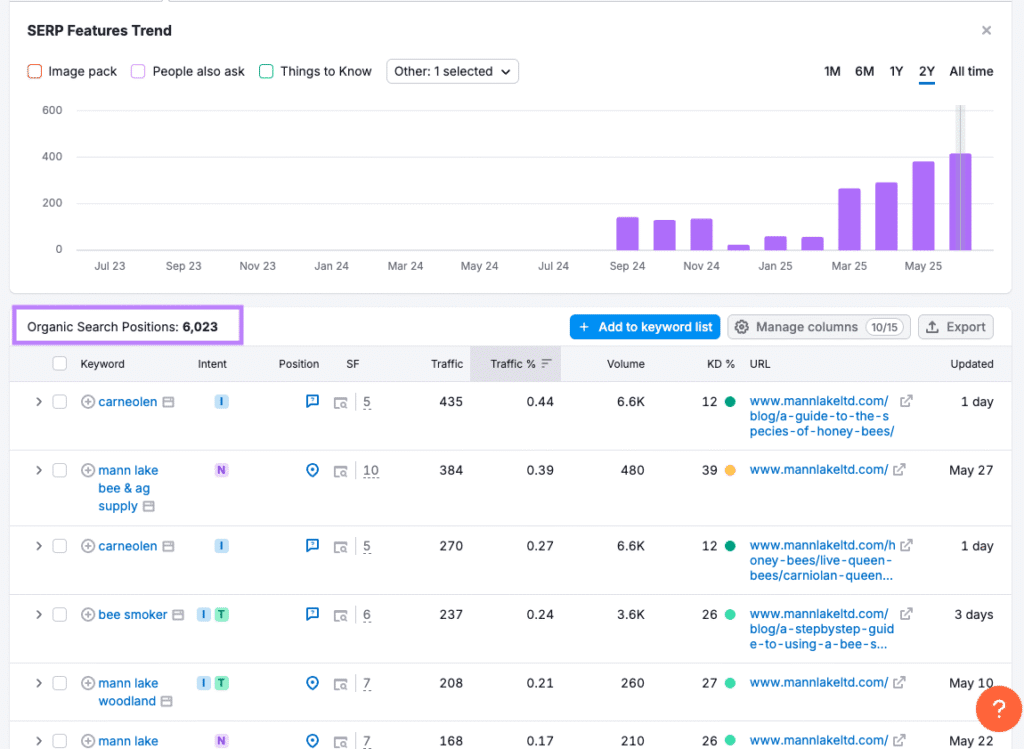The height and width of the screenshot is (749, 1024).
Task: Expand the mann lake bee & ag supply row
Action: (x=38, y=470)
